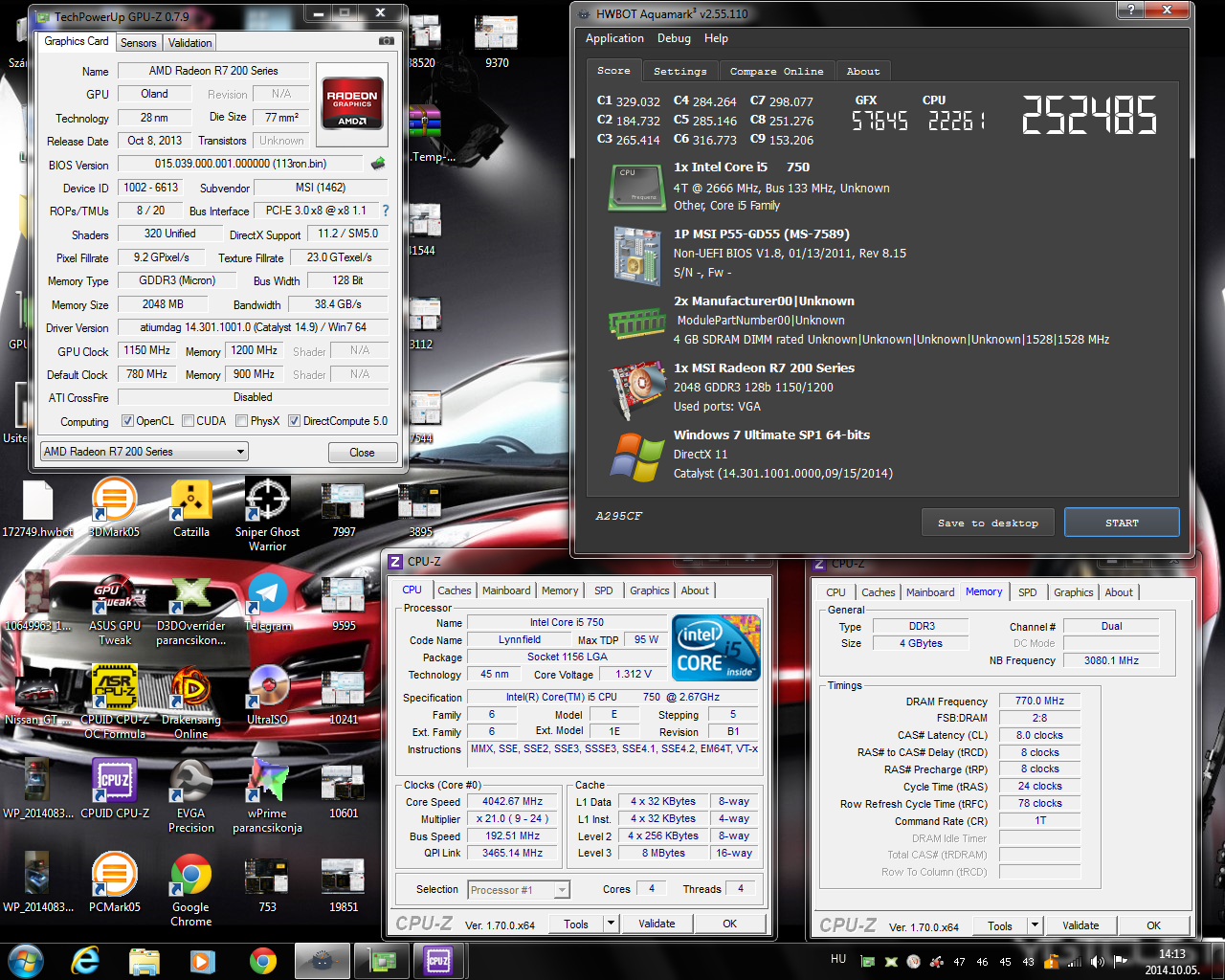
Task: Click Aquamark Save to desktop button
Action: click(988, 523)
